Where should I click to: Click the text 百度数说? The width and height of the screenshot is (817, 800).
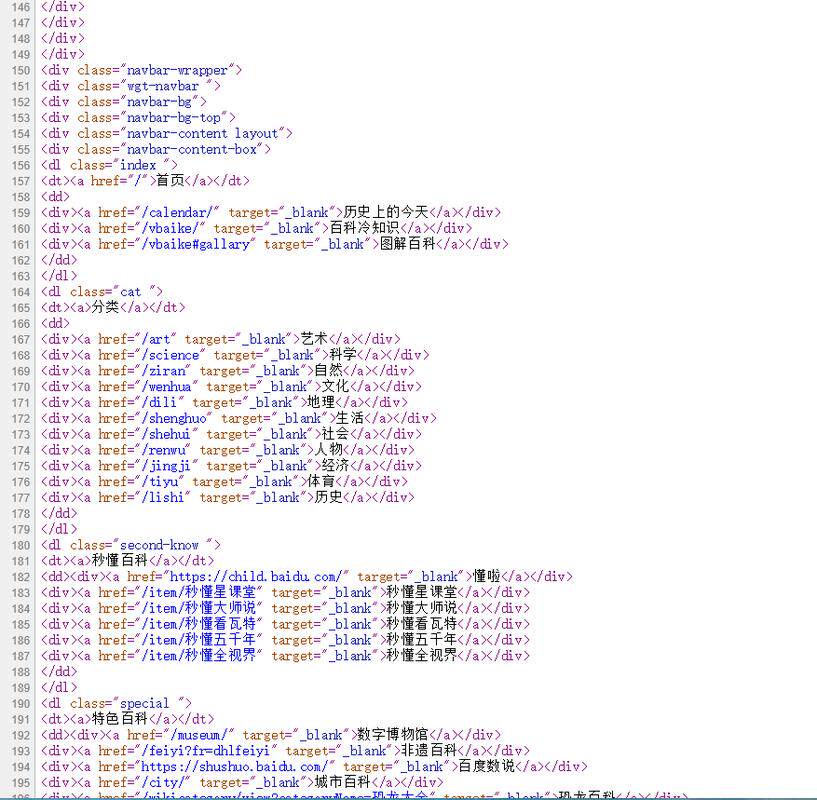tap(487, 766)
